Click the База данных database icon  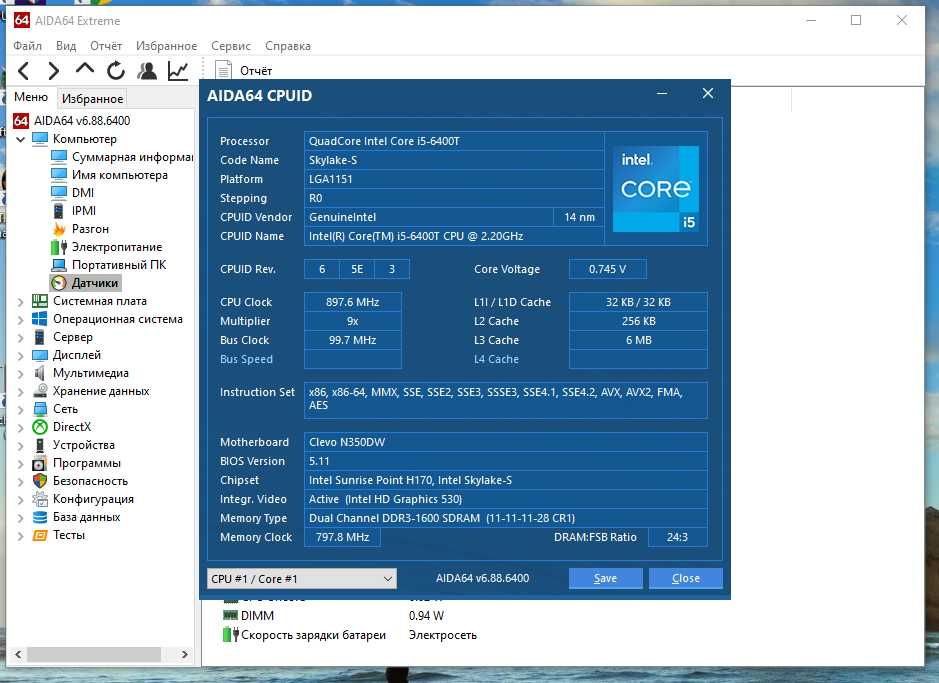coord(40,517)
